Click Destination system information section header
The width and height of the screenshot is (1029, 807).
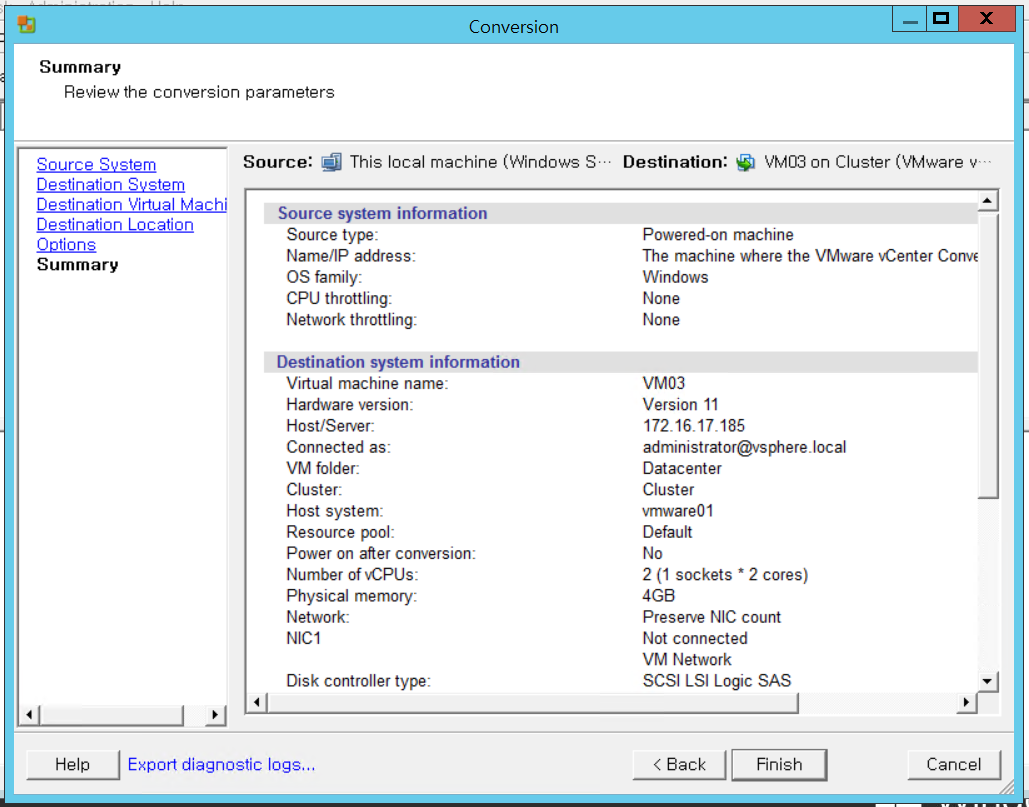[x=620, y=362]
